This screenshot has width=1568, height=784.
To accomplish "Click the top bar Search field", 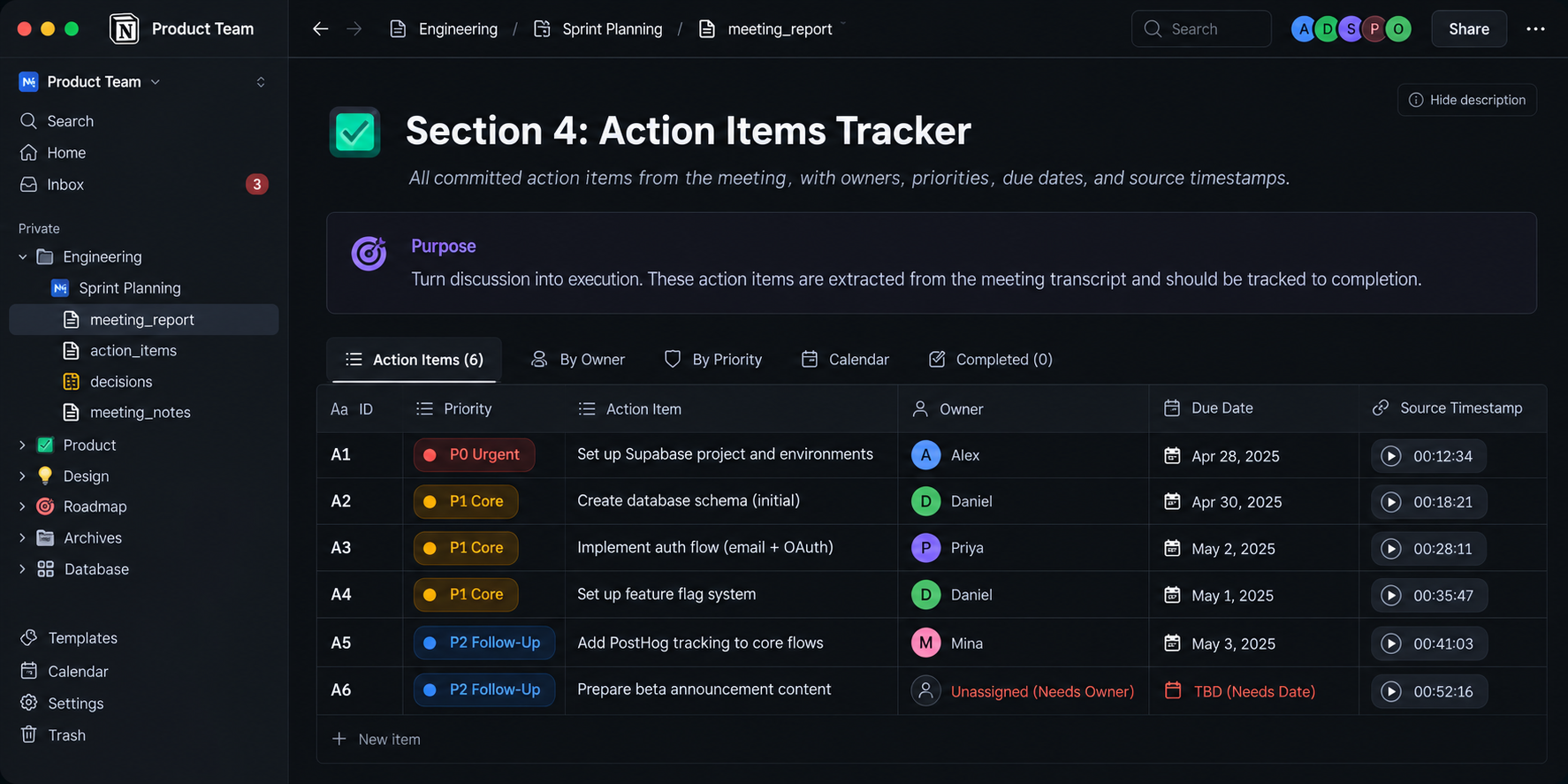I will point(1201,29).
